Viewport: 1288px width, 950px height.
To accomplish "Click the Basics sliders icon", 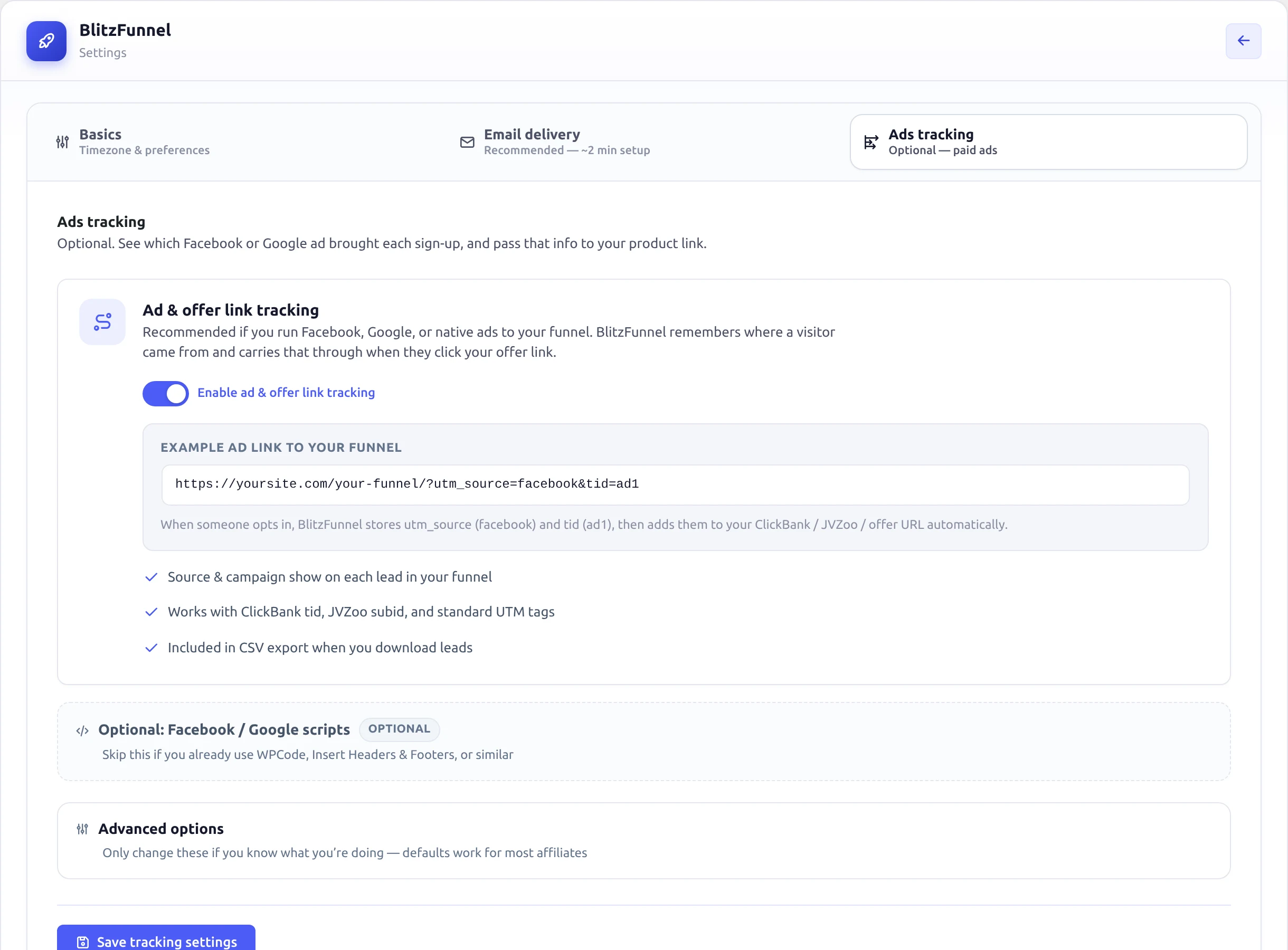I will point(62,141).
